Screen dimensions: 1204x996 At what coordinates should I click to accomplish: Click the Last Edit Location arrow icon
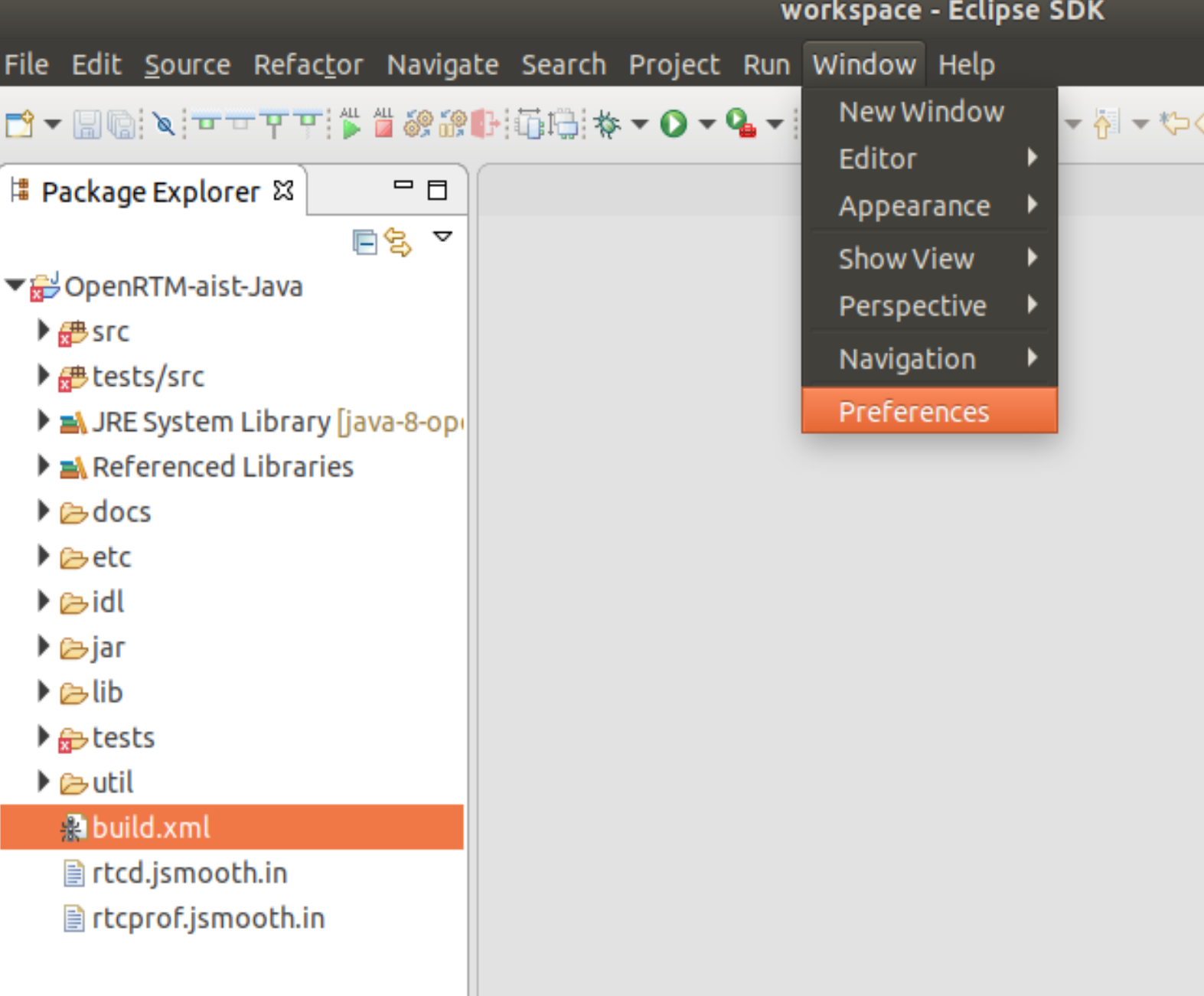tap(1175, 123)
